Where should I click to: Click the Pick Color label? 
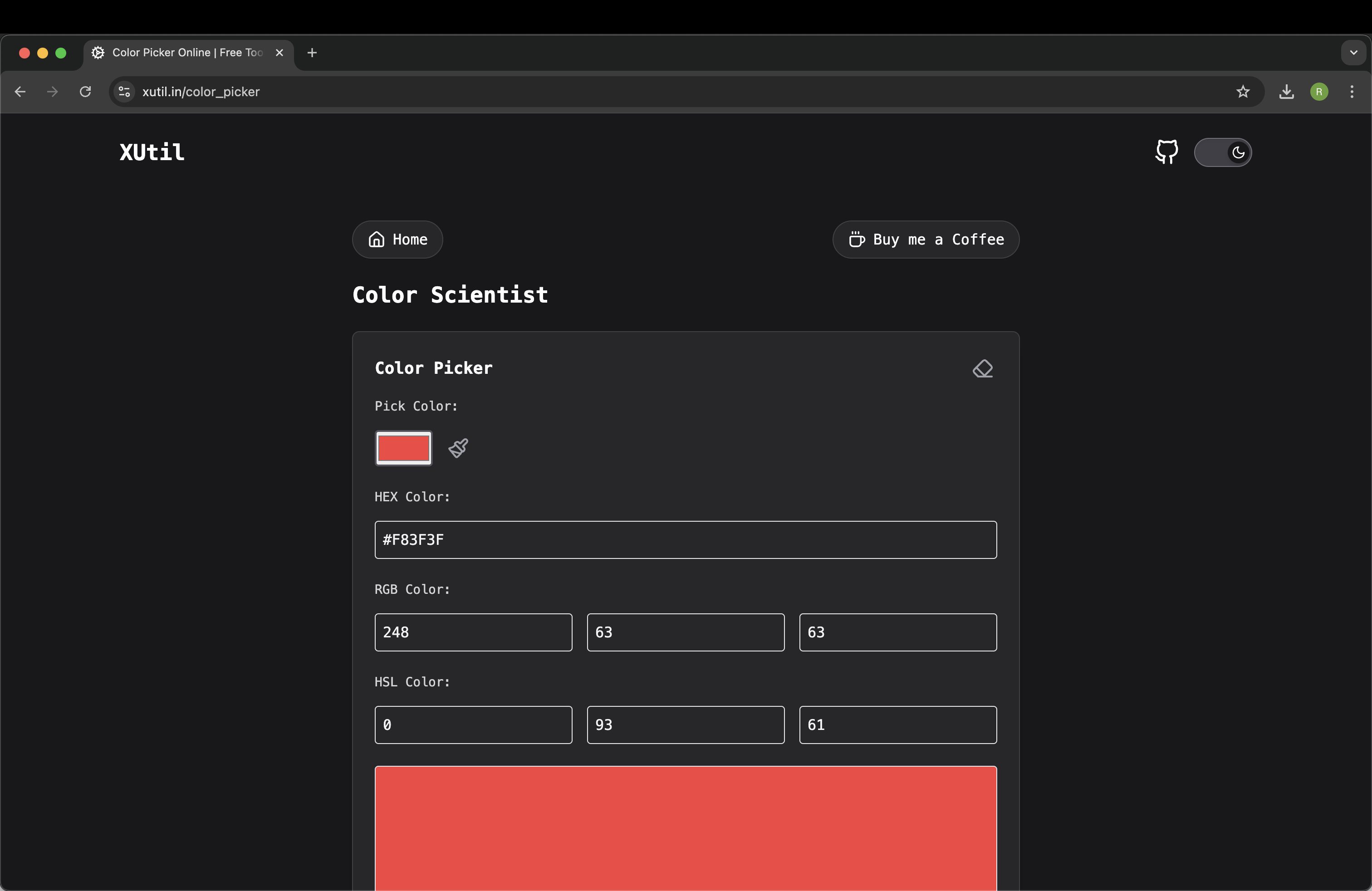(x=416, y=406)
